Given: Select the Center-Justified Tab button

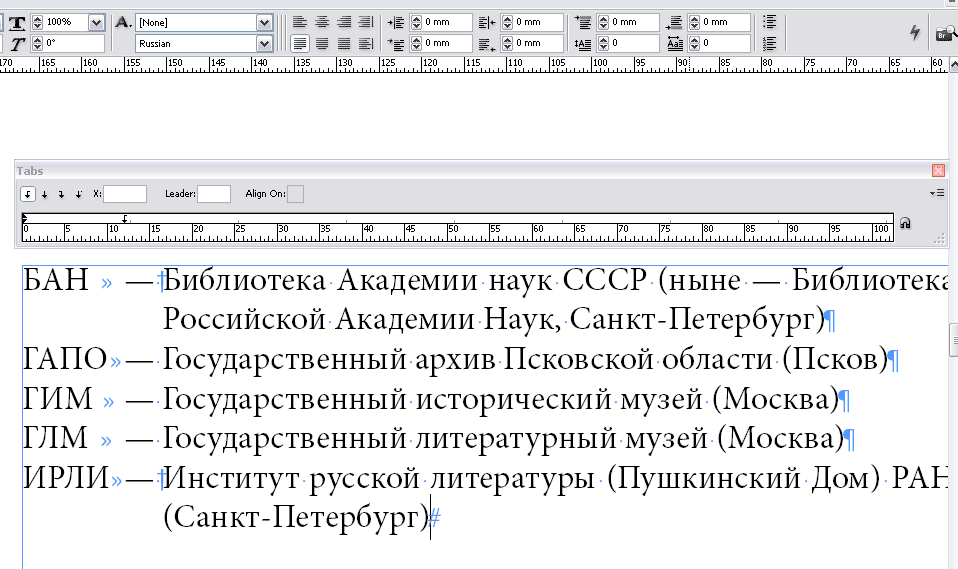Looking at the screenshot, I should pos(45,194).
